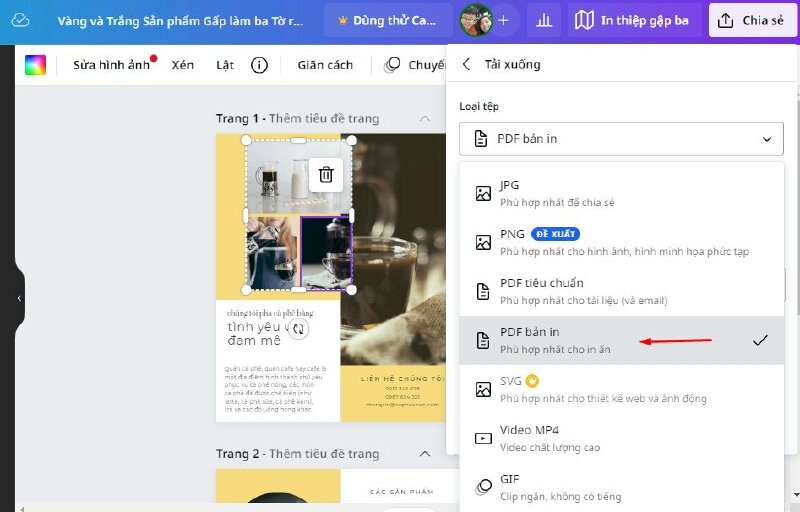Open the rainbow color picker swatch
Viewport: 800px width, 512px height.
point(36,65)
